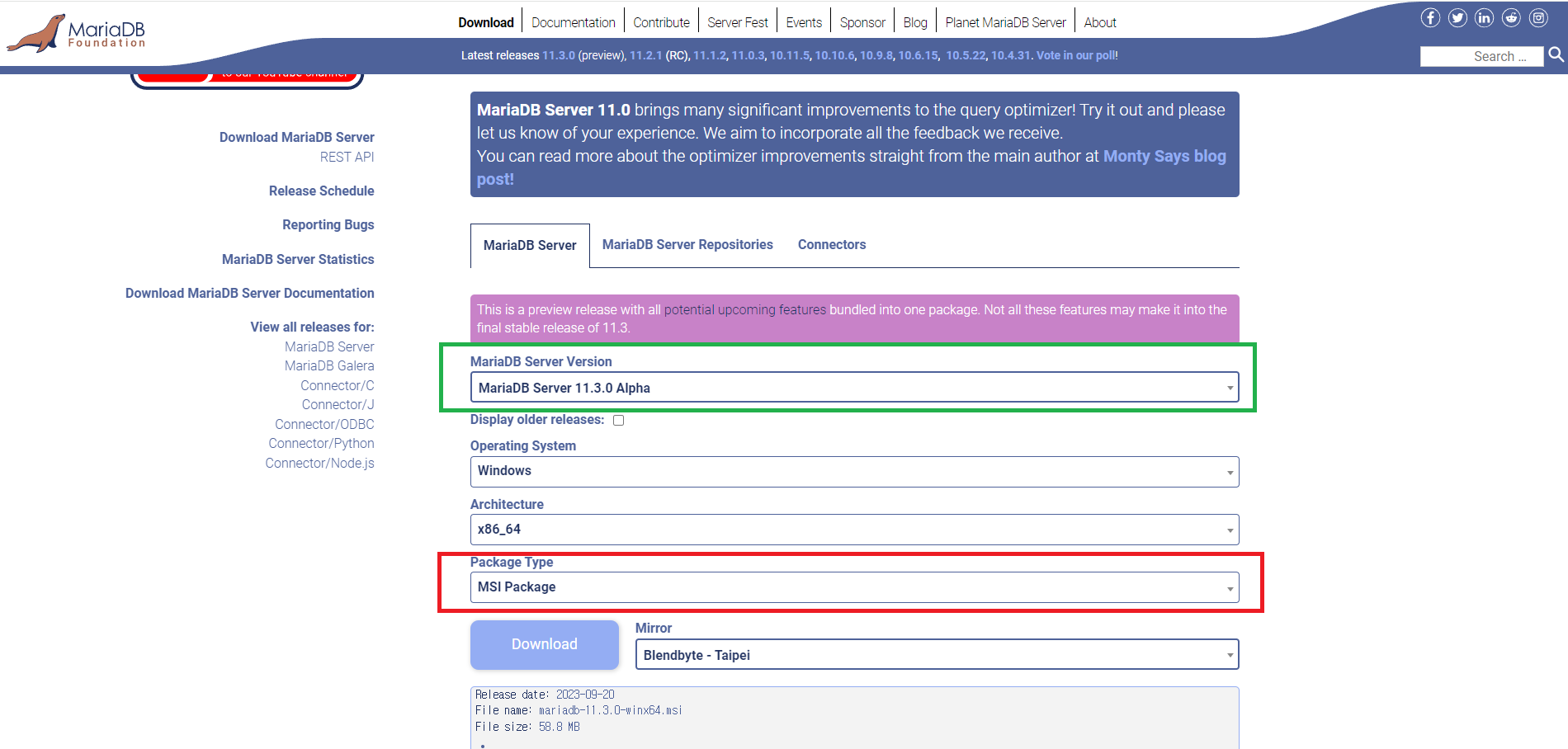Open the Twitter social icon
The height and width of the screenshot is (749, 1568).
[1457, 17]
